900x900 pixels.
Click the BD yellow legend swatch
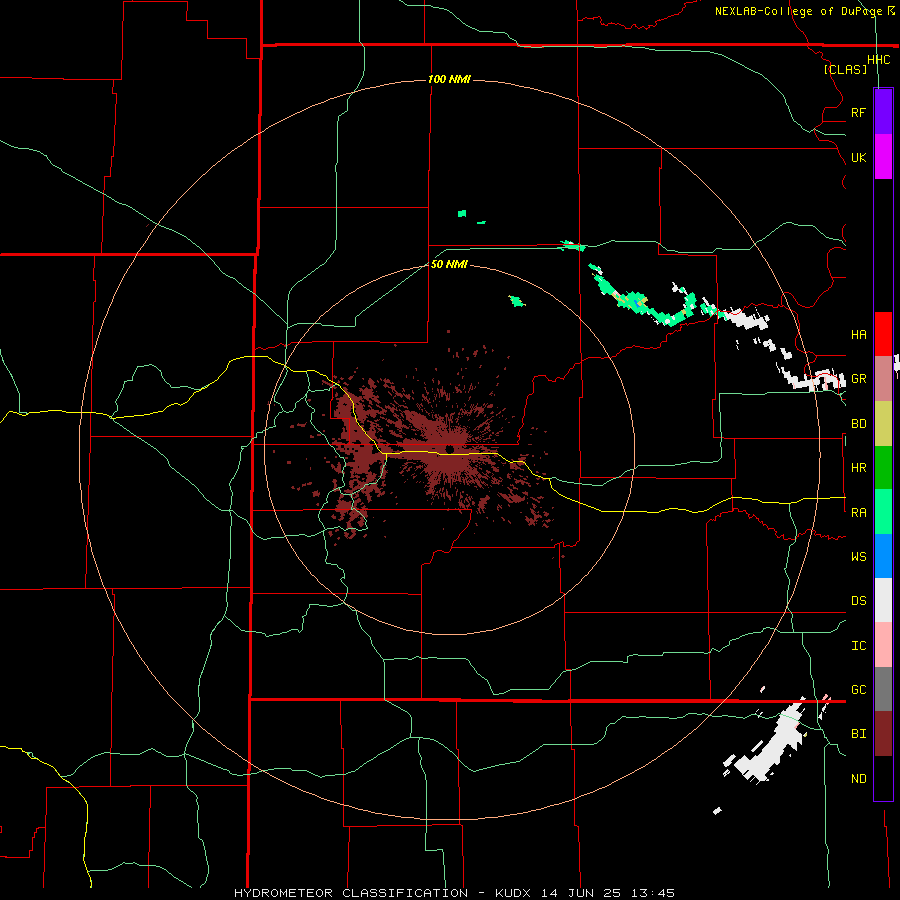(883, 424)
